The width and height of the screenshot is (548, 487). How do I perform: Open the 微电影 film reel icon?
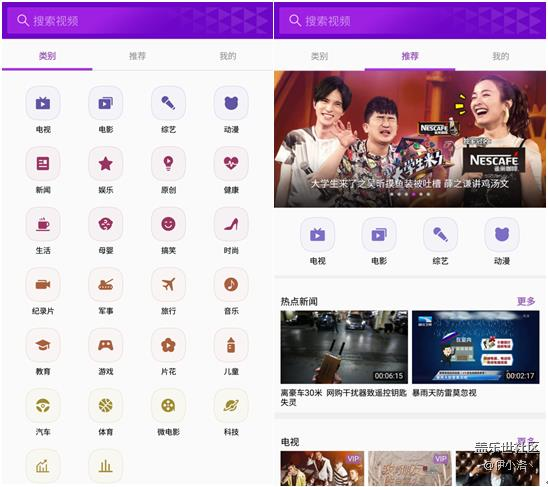[168, 406]
